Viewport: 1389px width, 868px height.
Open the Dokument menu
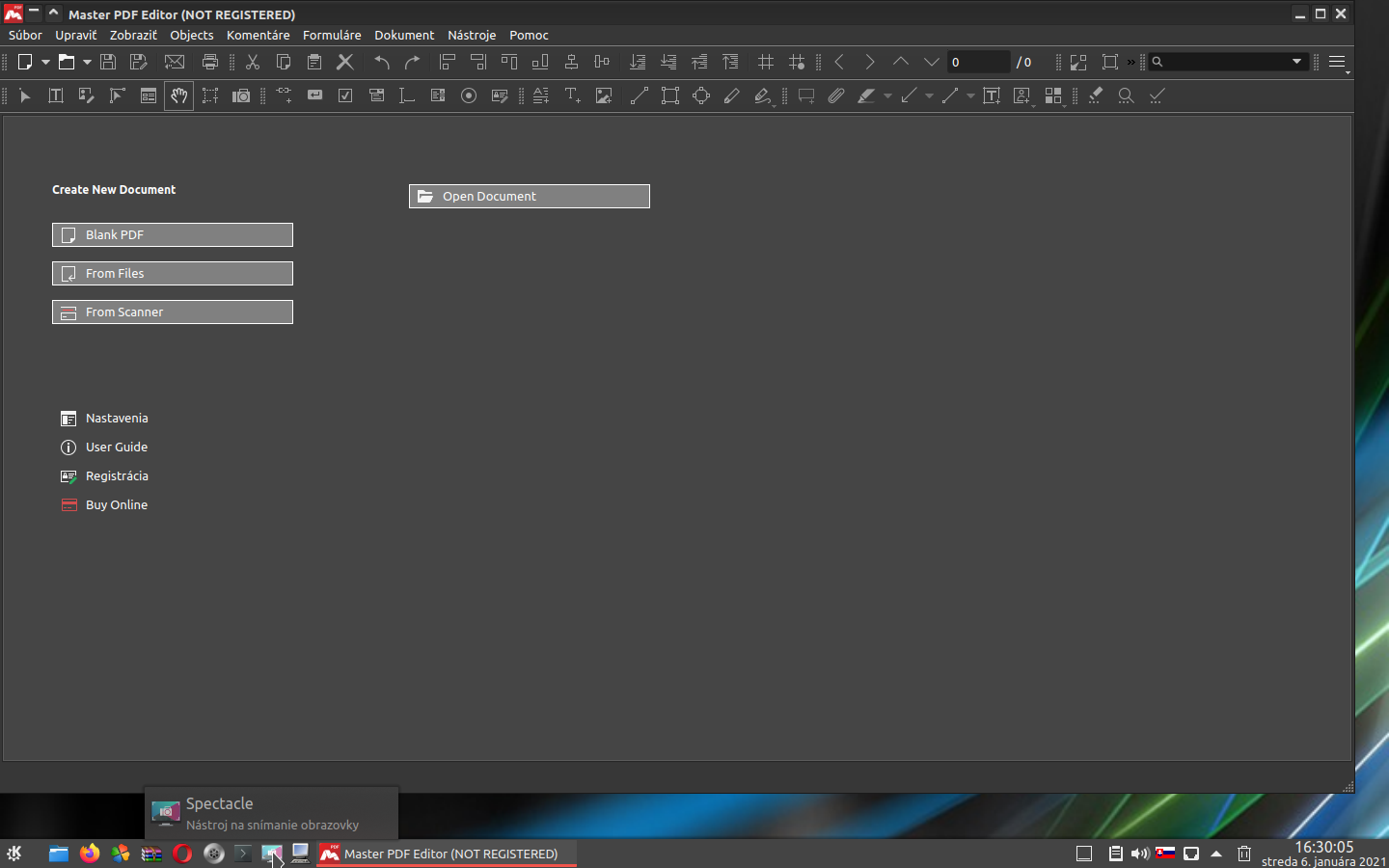point(404,35)
